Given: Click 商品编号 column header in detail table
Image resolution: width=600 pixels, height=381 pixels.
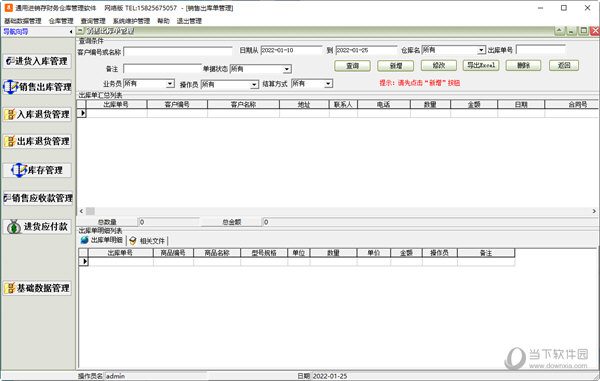Looking at the screenshot, I should tap(173, 253).
